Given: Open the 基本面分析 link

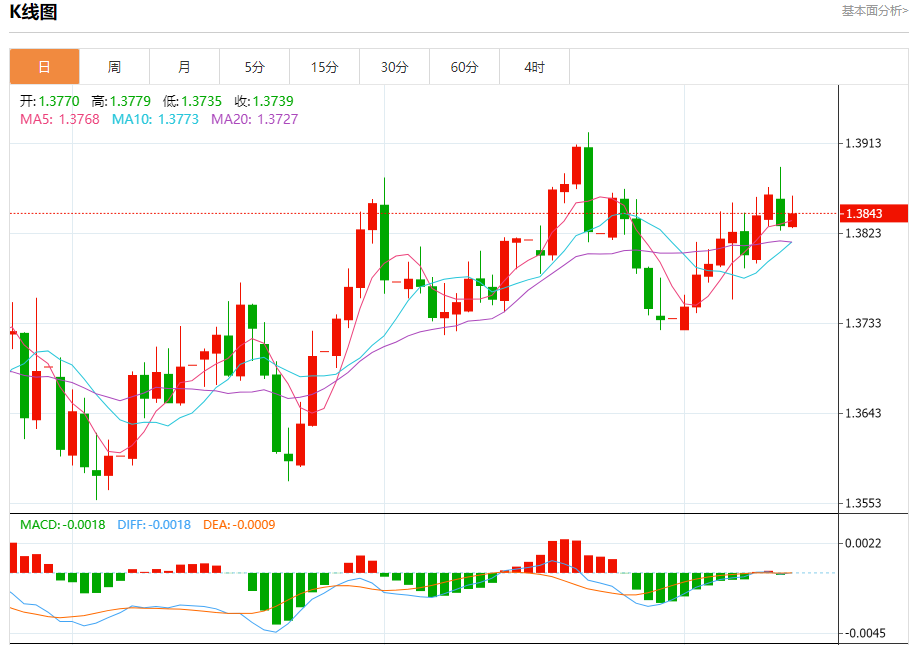Looking at the screenshot, I should [x=874, y=11].
